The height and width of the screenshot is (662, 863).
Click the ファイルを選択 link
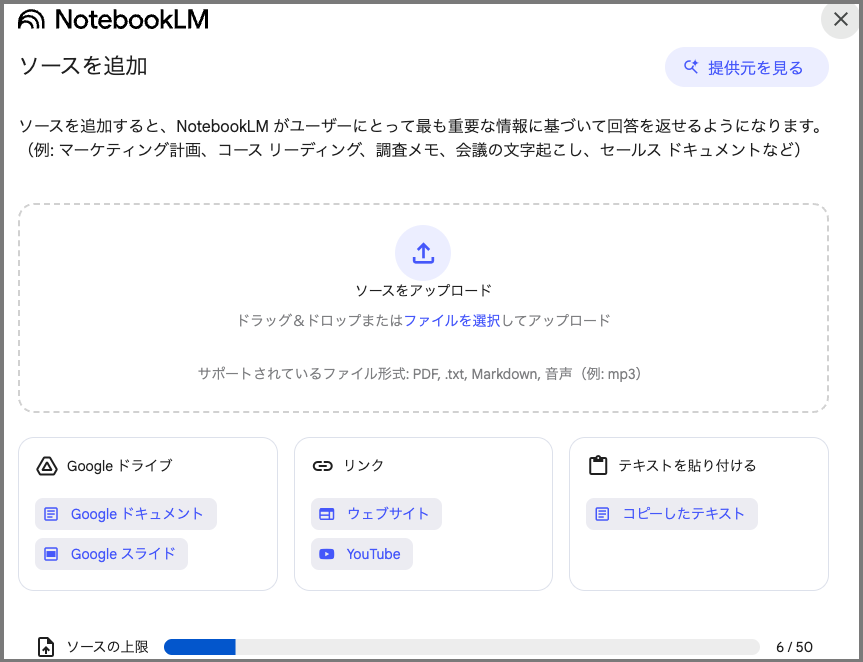click(x=452, y=320)
